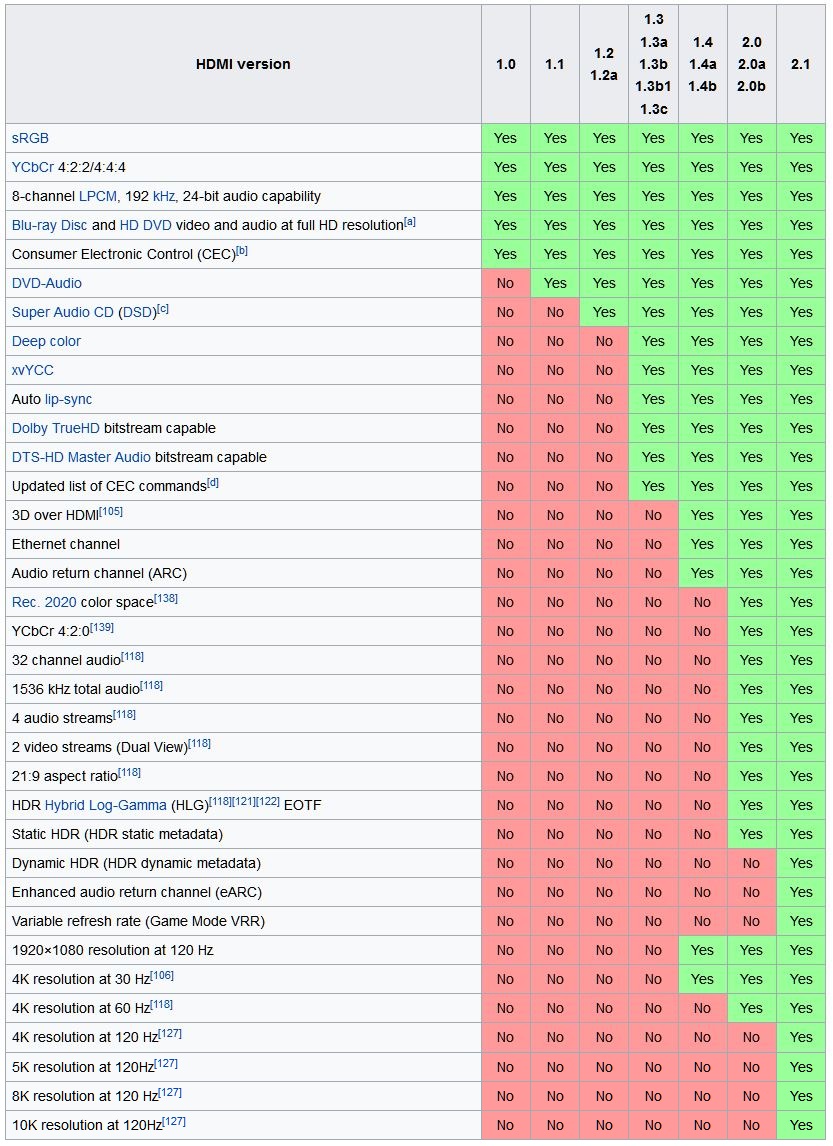Click the Deep color link
Screen dimensions: 833x1146
[x=46, y=341]
